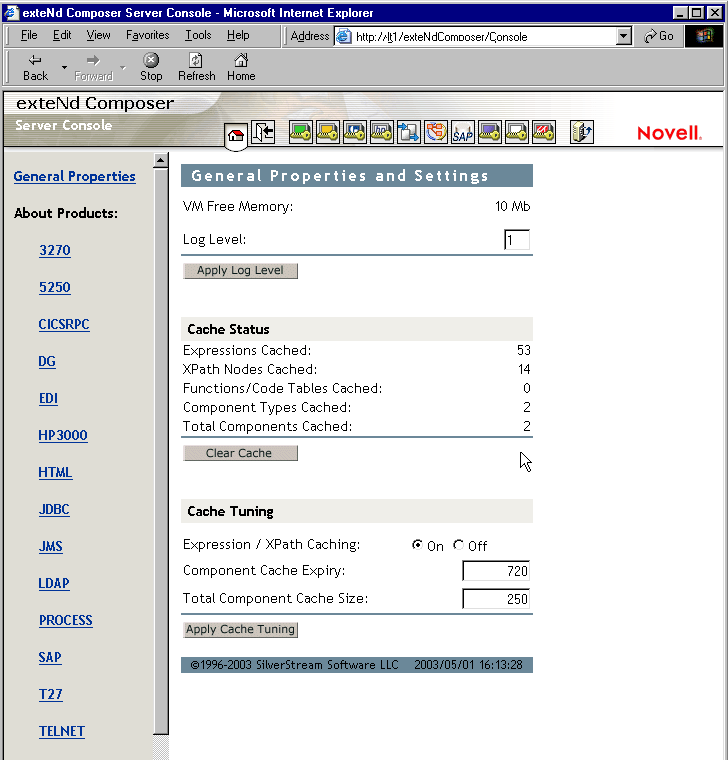Click the document transfer arrows icon
Image resolution: width=728 pixels, height=760 pixels.
click(409, 132)
